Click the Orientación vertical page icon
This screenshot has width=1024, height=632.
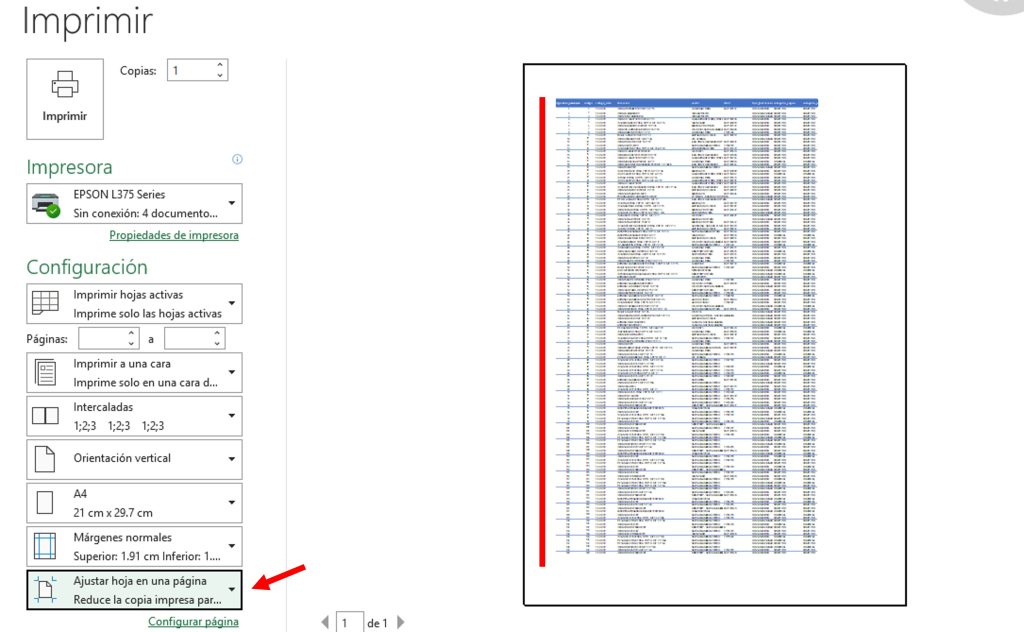[x=46, y=459]
